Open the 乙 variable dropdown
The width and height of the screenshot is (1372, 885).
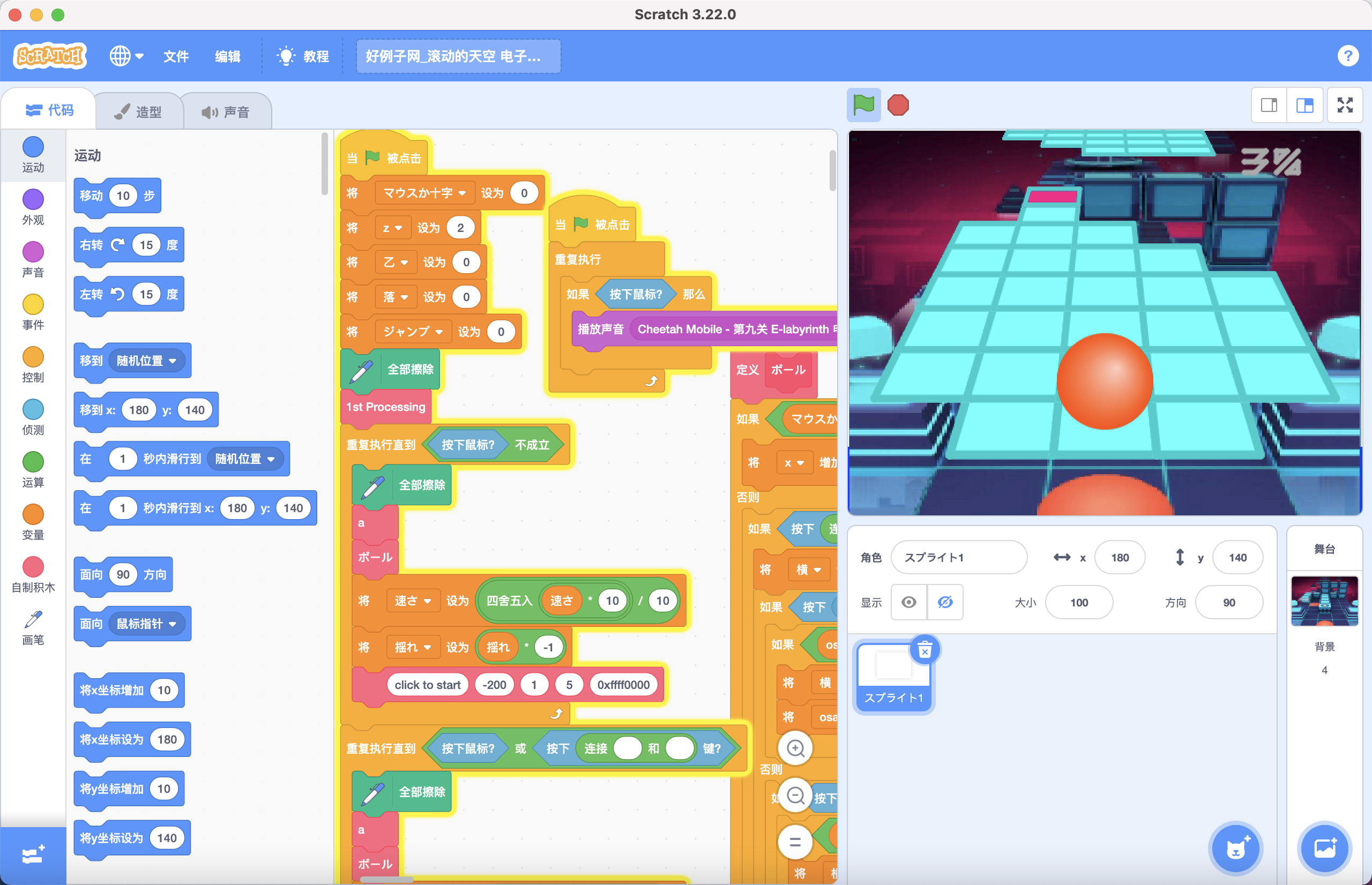[396, 262]
